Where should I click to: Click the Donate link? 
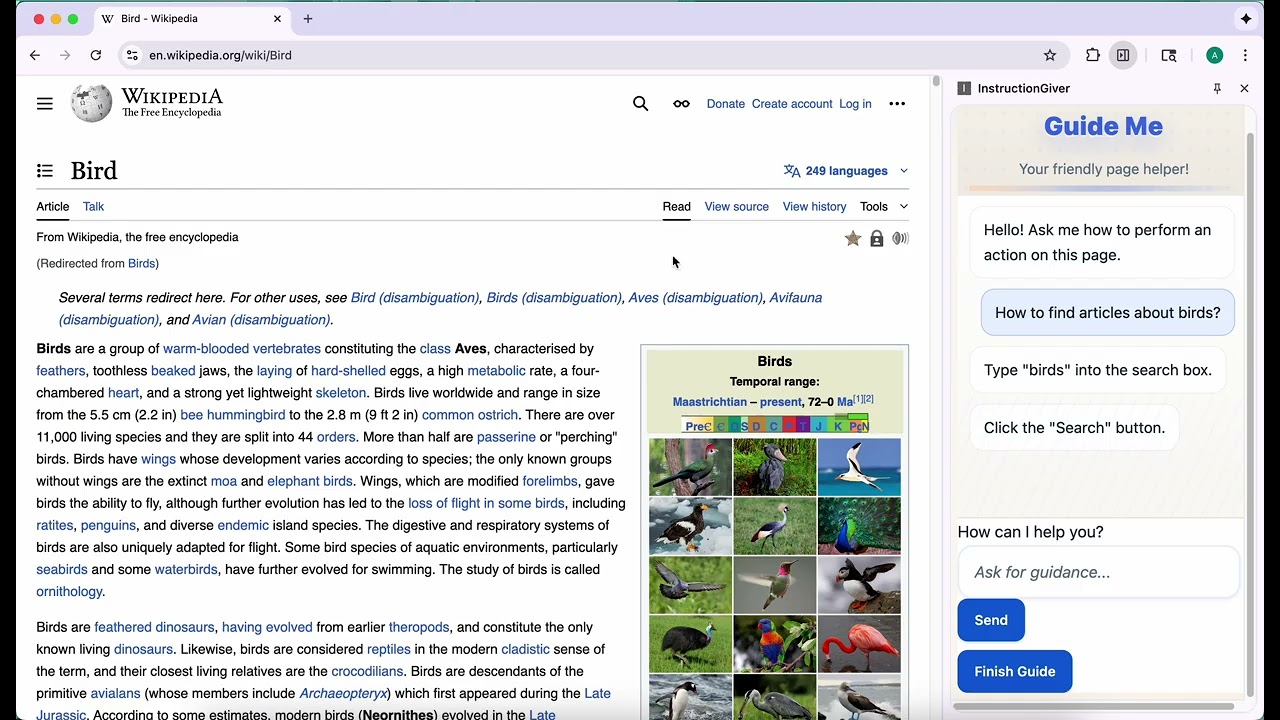(x=726, y=104)
